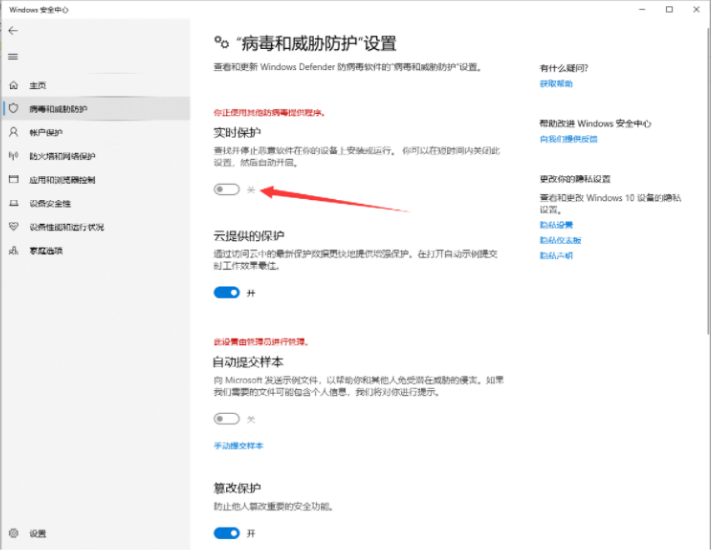Click the page title “病毒和威胁防护”设置
Screen dimensions: 711x557
[317, 44]
